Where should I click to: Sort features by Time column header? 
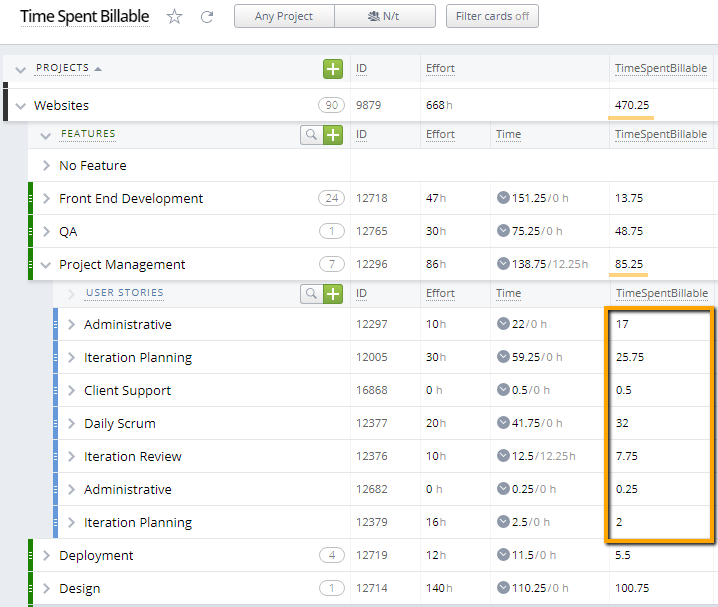click(508, 134)
